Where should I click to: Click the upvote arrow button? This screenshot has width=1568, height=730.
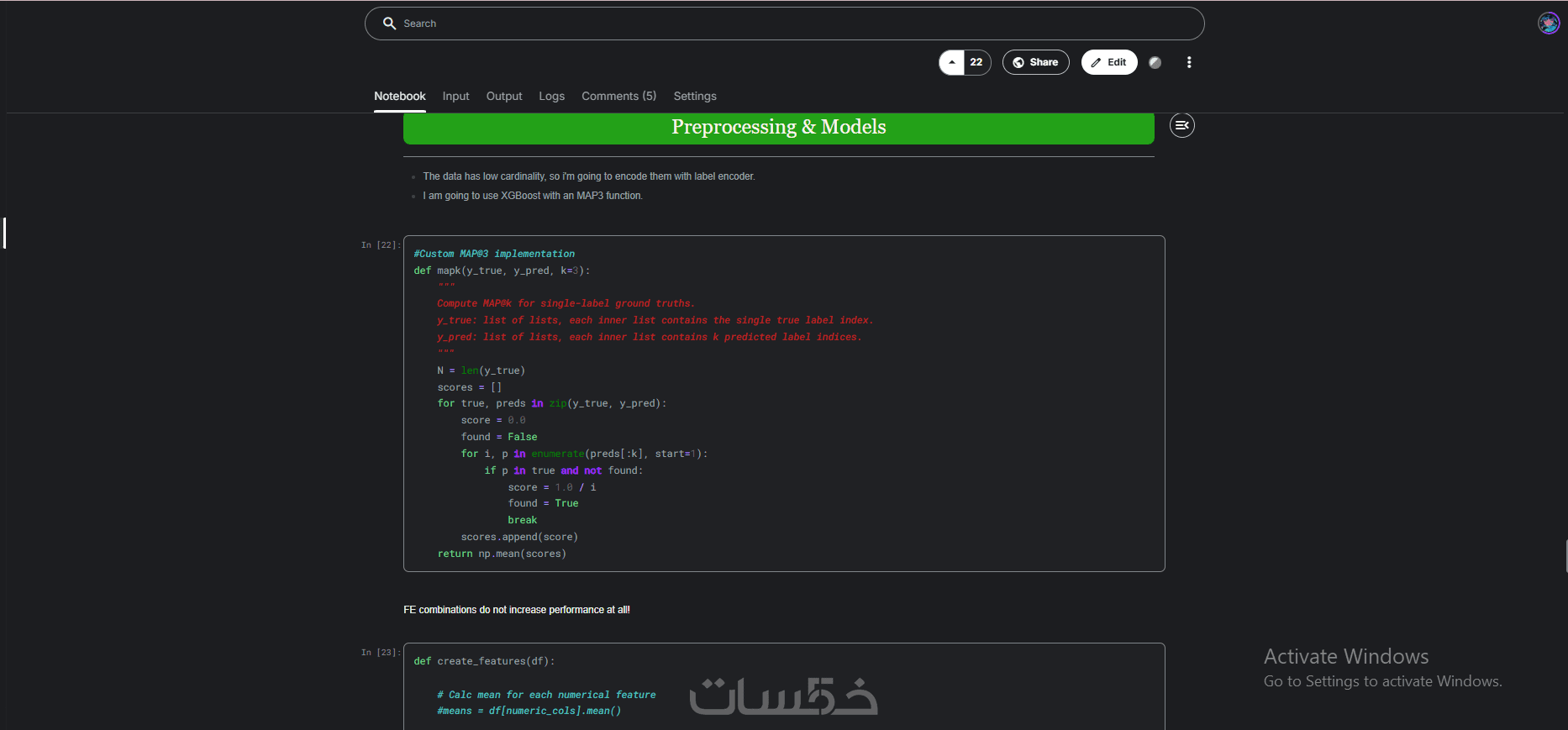coord(952,62)
